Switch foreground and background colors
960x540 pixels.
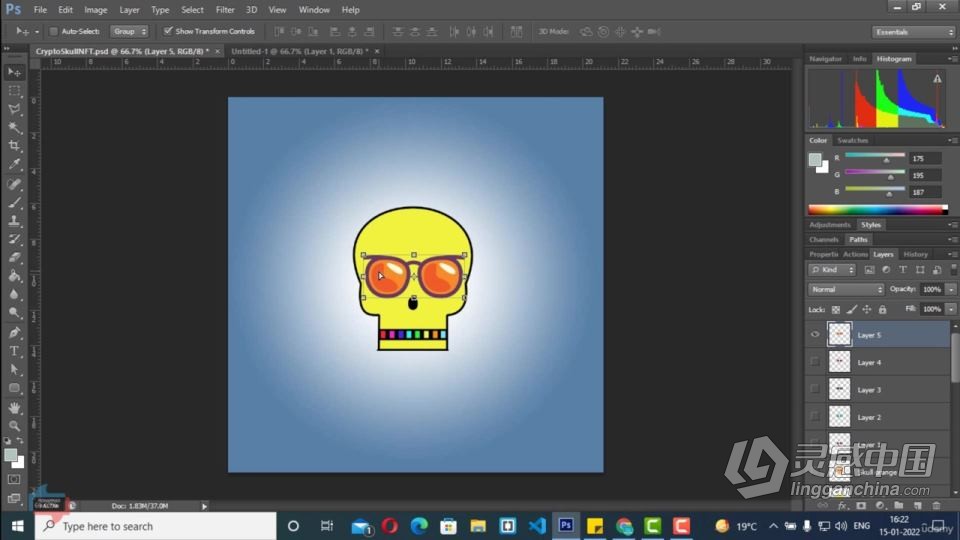(x=20, y=441)
